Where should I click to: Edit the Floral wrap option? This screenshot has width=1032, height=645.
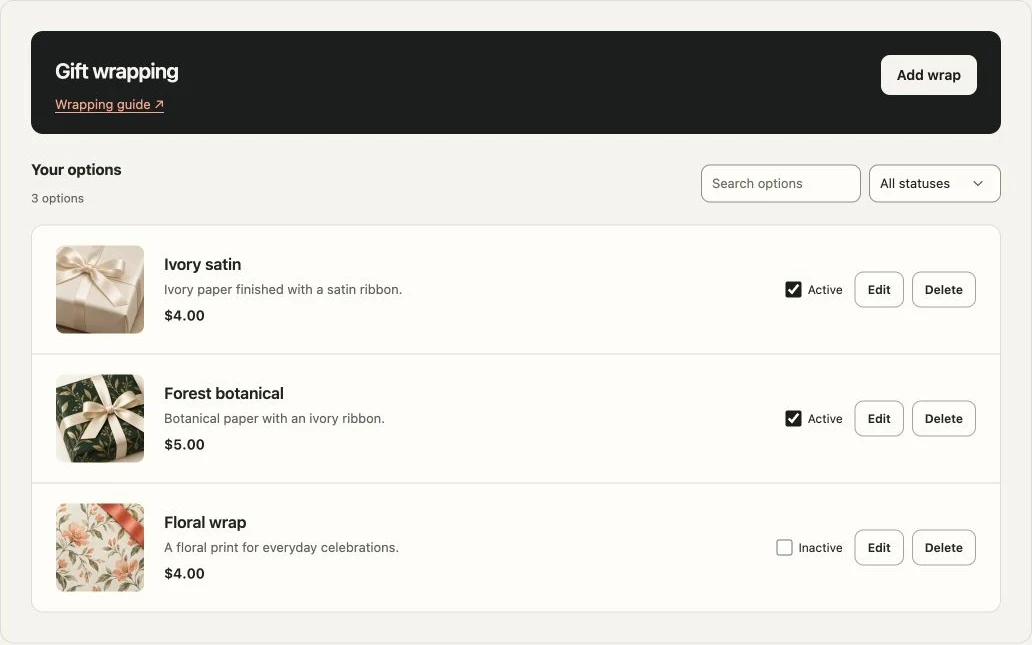879,548
